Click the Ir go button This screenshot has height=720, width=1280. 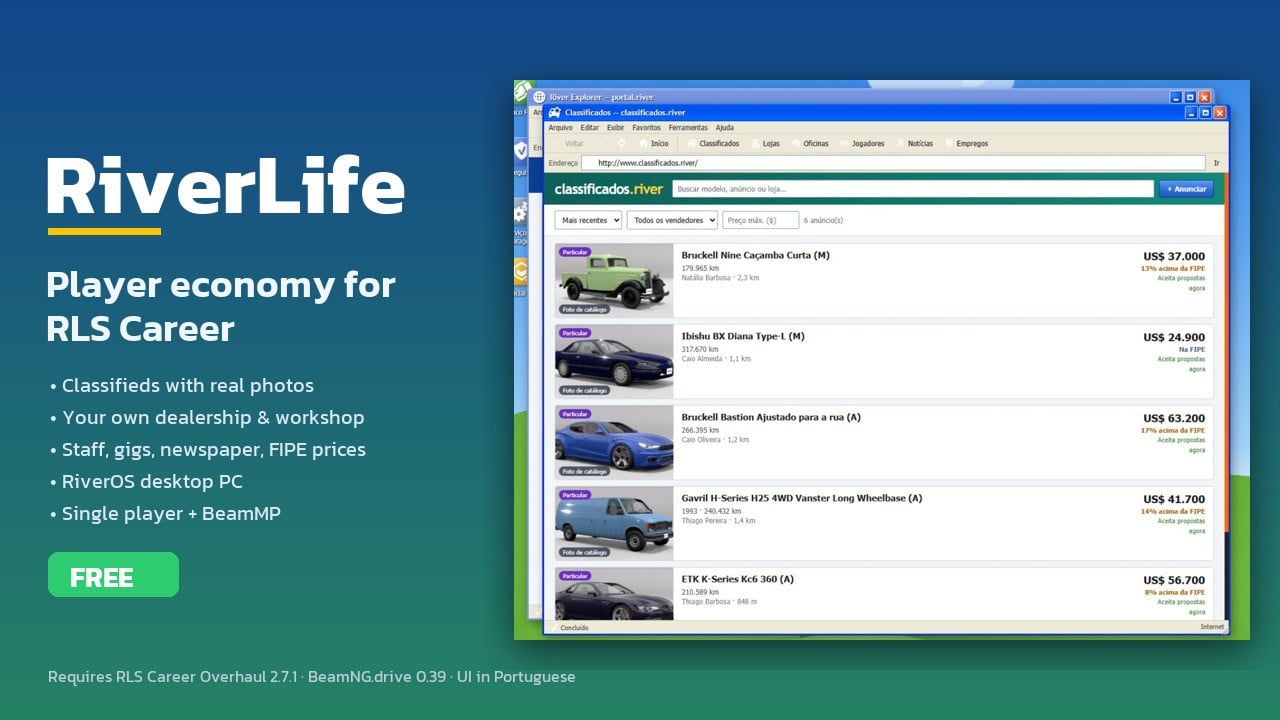coord(1216,163)
